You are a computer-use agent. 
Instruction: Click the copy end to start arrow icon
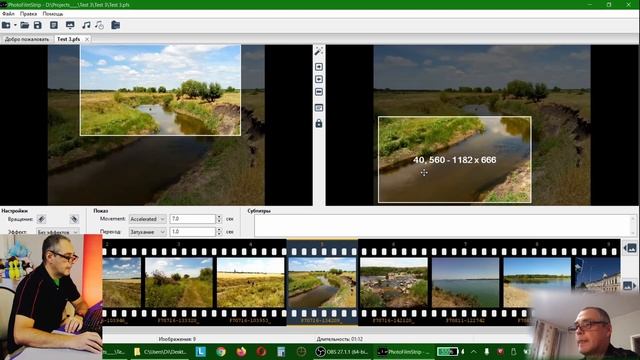[x=319, y=79]
